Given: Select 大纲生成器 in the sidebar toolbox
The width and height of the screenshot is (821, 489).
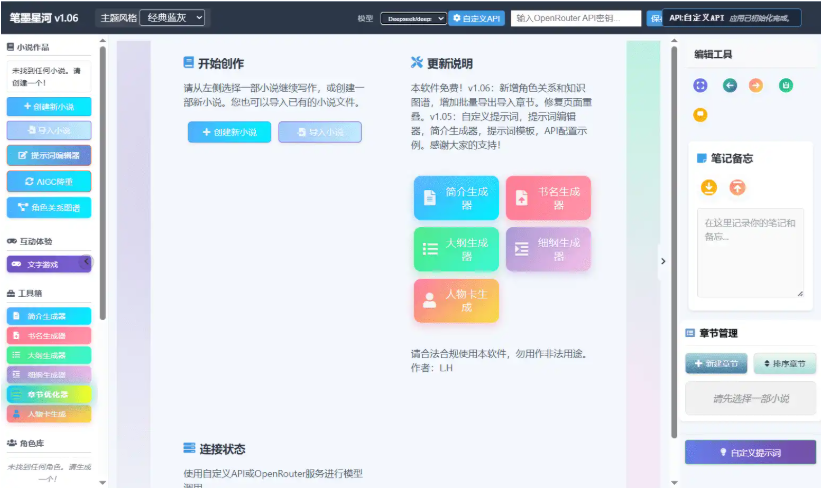Looking at the screenshot, I should click(x=49, y=355).
